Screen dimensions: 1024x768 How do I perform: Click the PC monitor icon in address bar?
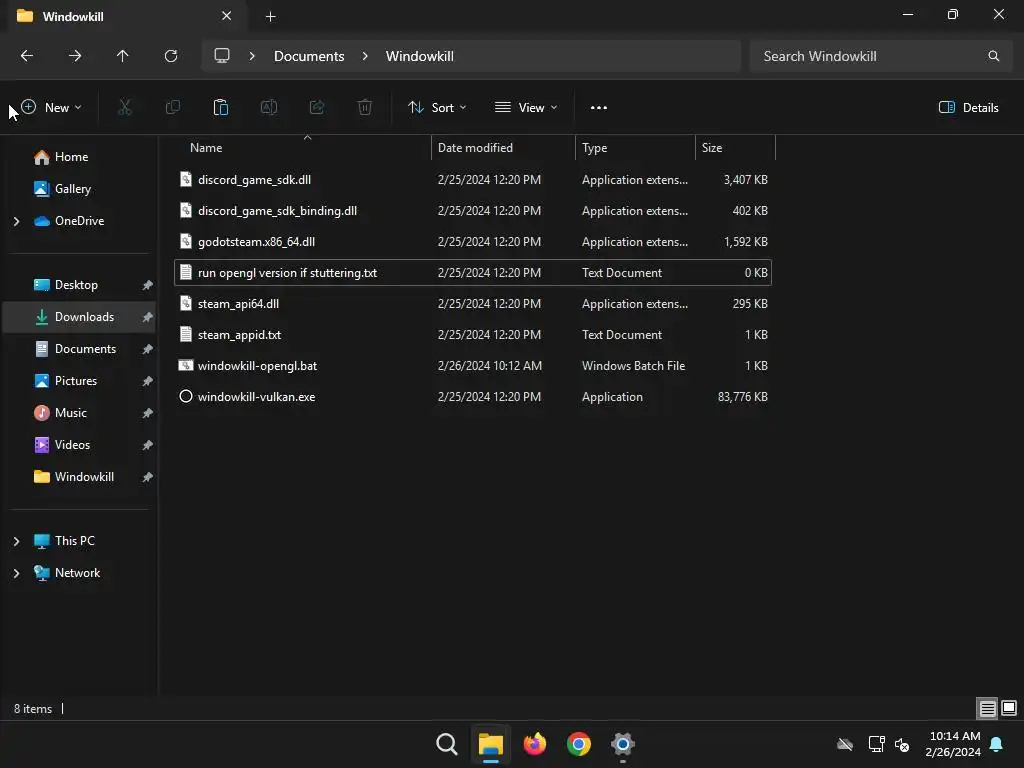pos(222,56)
